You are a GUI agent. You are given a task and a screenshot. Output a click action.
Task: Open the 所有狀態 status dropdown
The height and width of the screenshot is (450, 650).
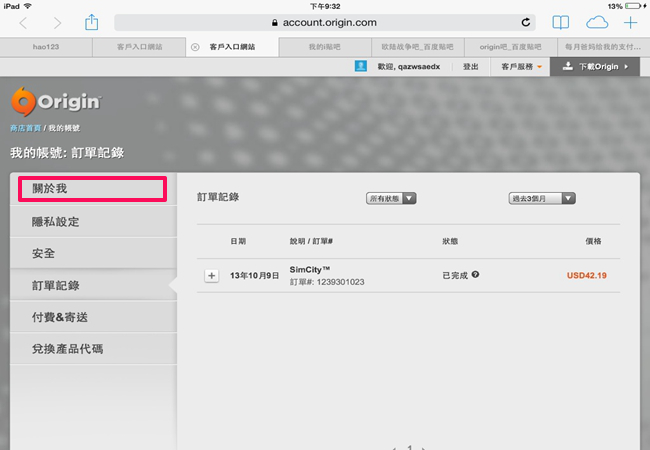(391, 198)
